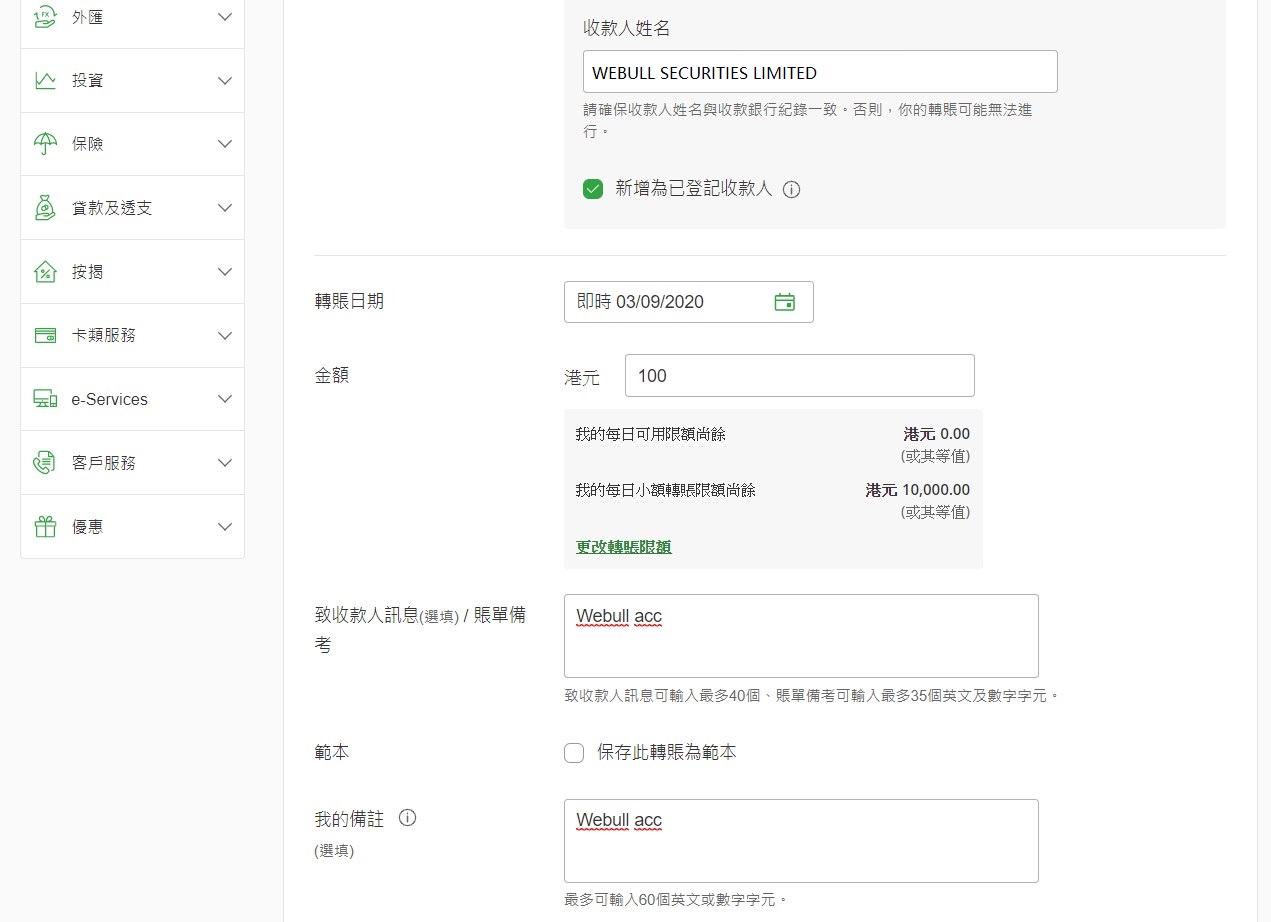
Task: Click the 港元 10,000.00 small-value limit value
Action: pyautogui.click(x=918, y=490)
